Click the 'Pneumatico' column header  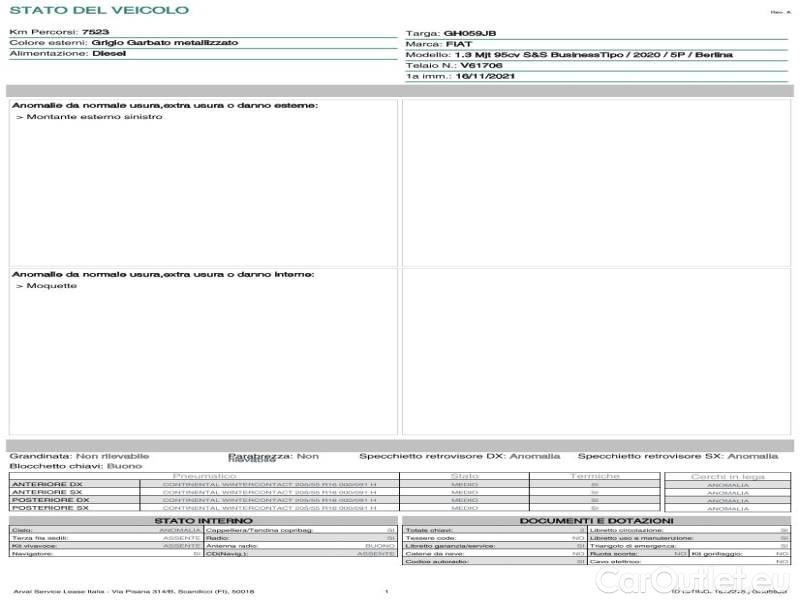pyautogui.click(x=204, y=476)
